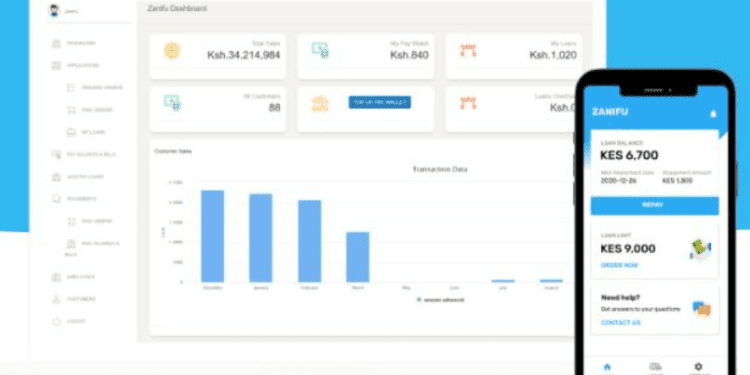Click the Logout power icon
The width and height of the screenshot is (750, 375).
pos(56,321)
